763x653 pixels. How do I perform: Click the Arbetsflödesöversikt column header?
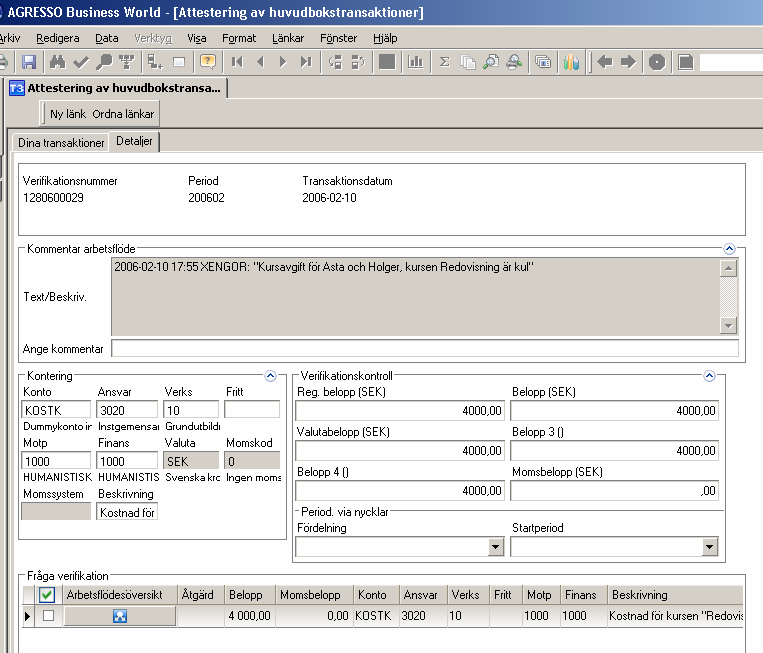tap(119, 595)
